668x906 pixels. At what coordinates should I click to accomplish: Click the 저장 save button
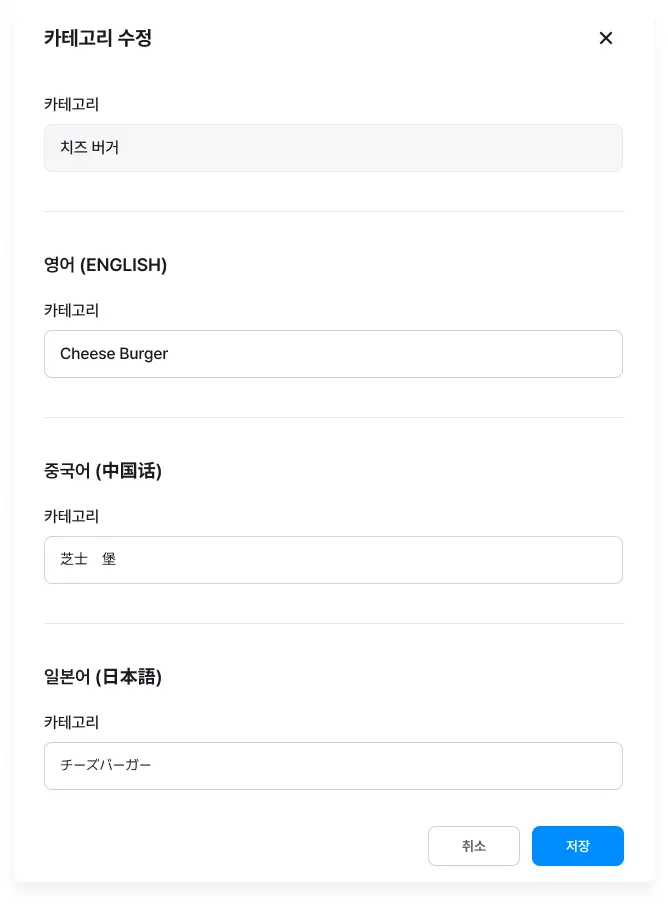click(577, 846)
